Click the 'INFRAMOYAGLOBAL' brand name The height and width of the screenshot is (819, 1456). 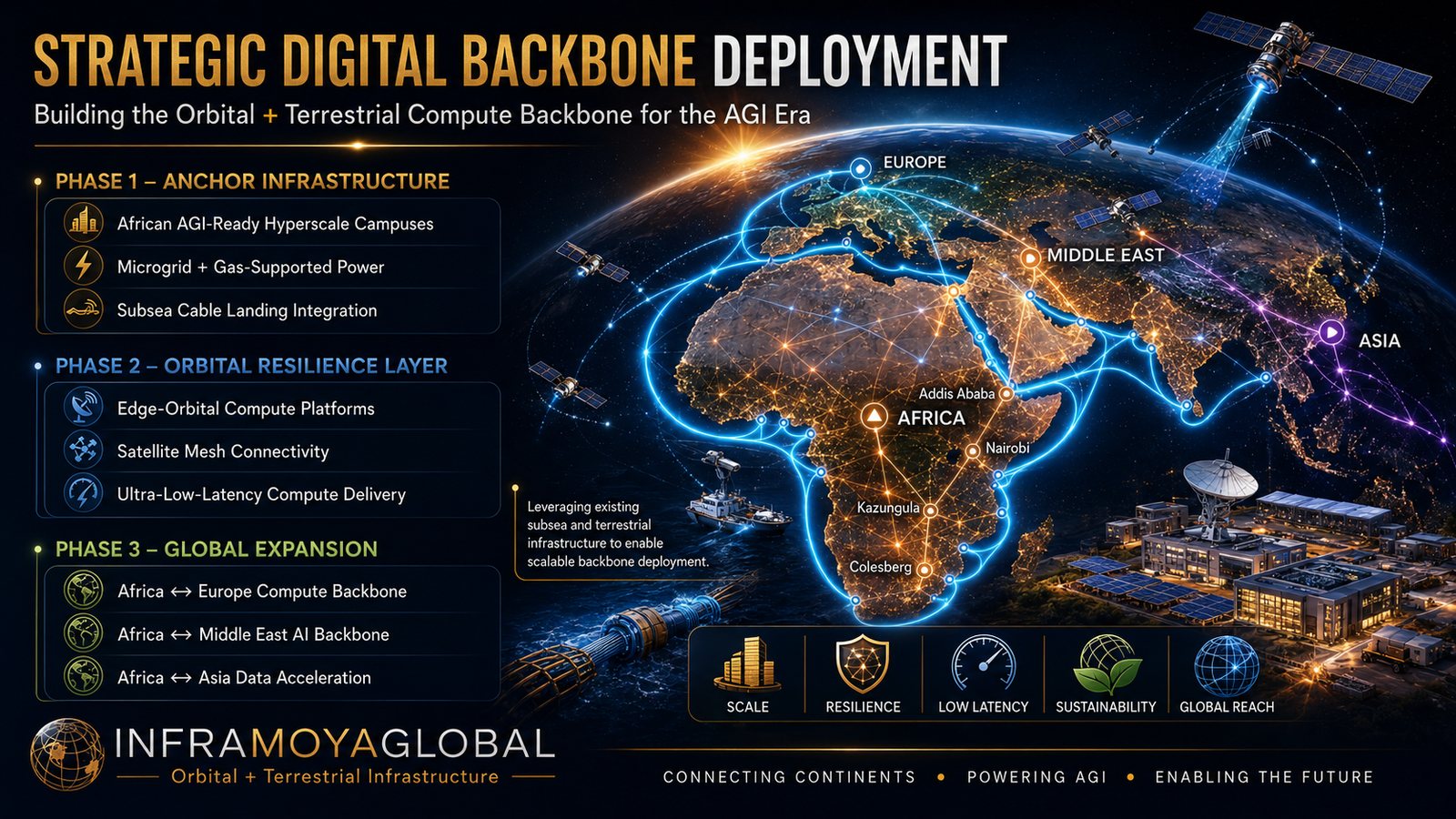335,744
